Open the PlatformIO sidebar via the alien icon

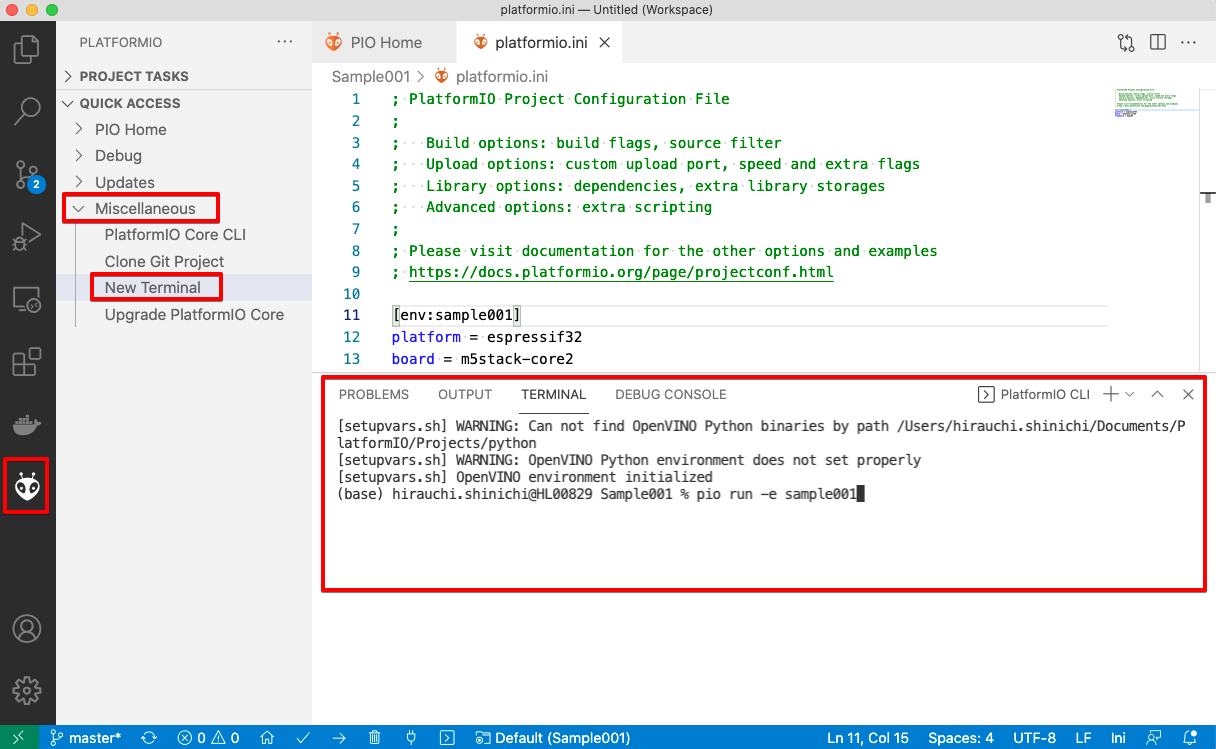tap(27, 486)
